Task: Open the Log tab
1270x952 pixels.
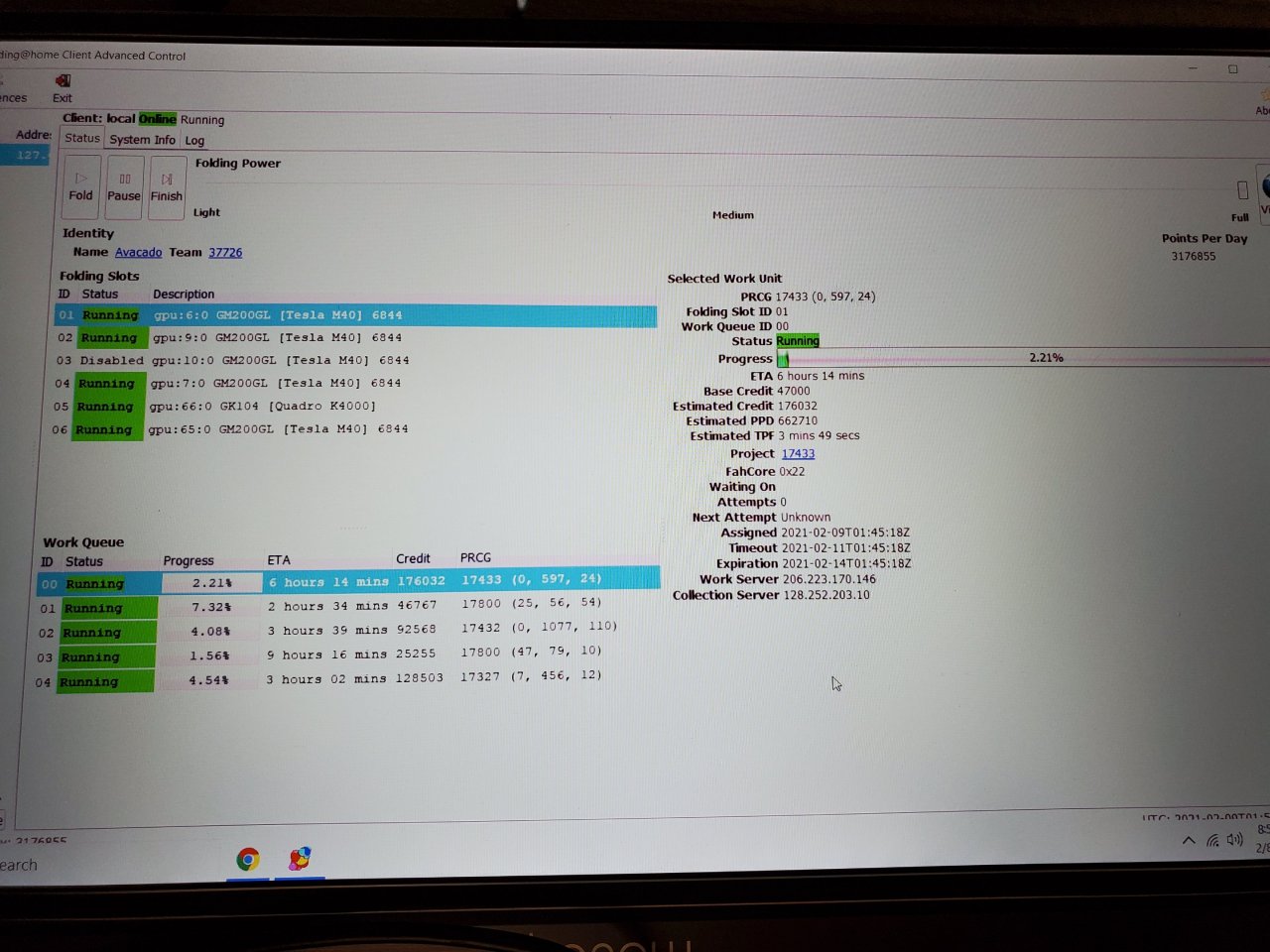Action: pyautogui.click(x=194, y=141)
